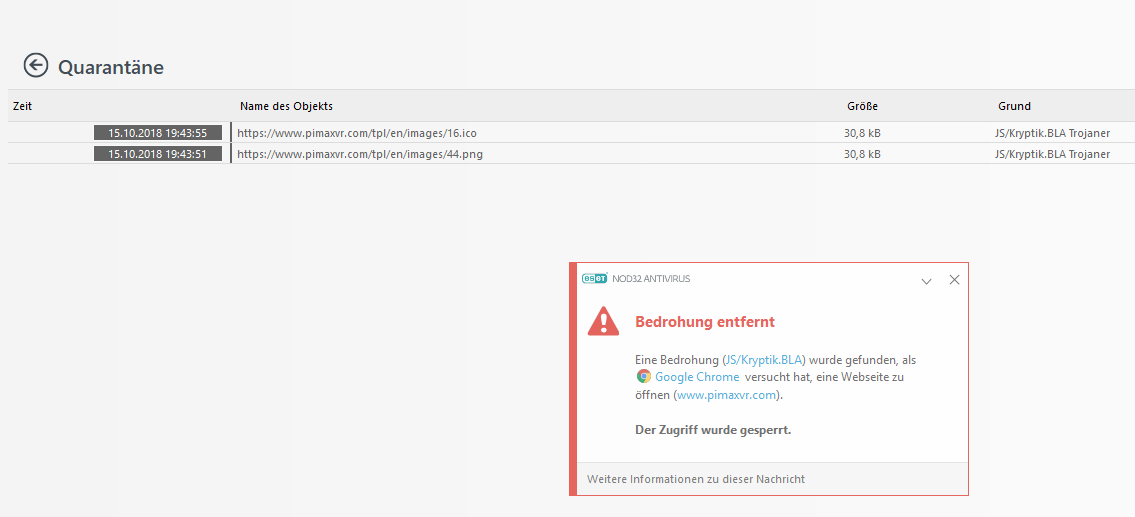Click Weitere Informationen zu dieser Nachricht
1135x517 pixels.
click(x=696, y=479)
